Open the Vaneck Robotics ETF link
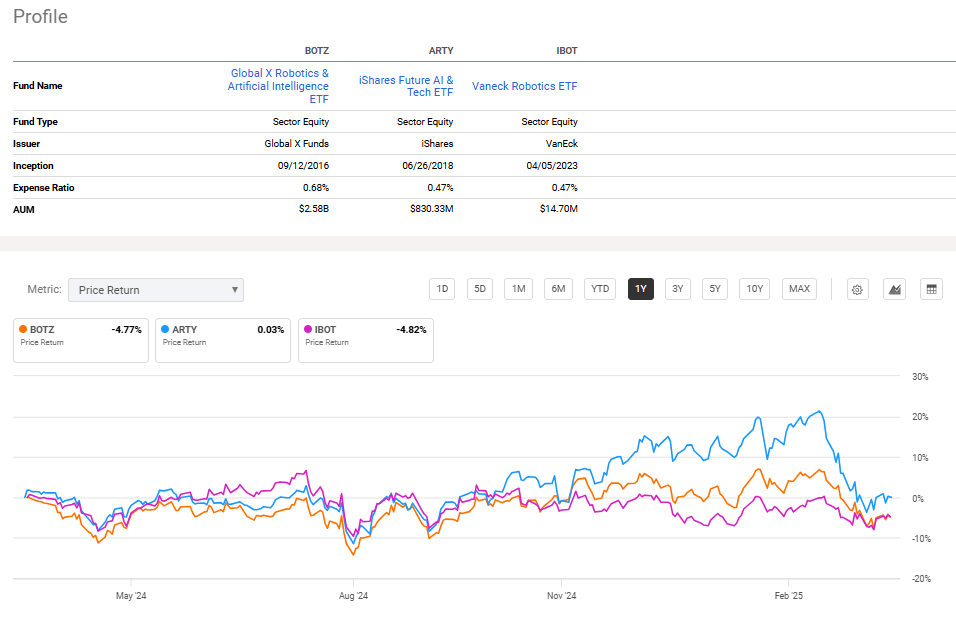 pyautogui.click(x=524, y=86)
